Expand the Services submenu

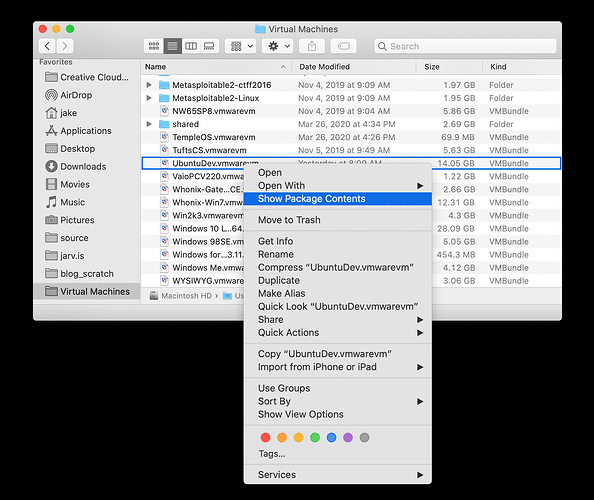click(338, 475)
